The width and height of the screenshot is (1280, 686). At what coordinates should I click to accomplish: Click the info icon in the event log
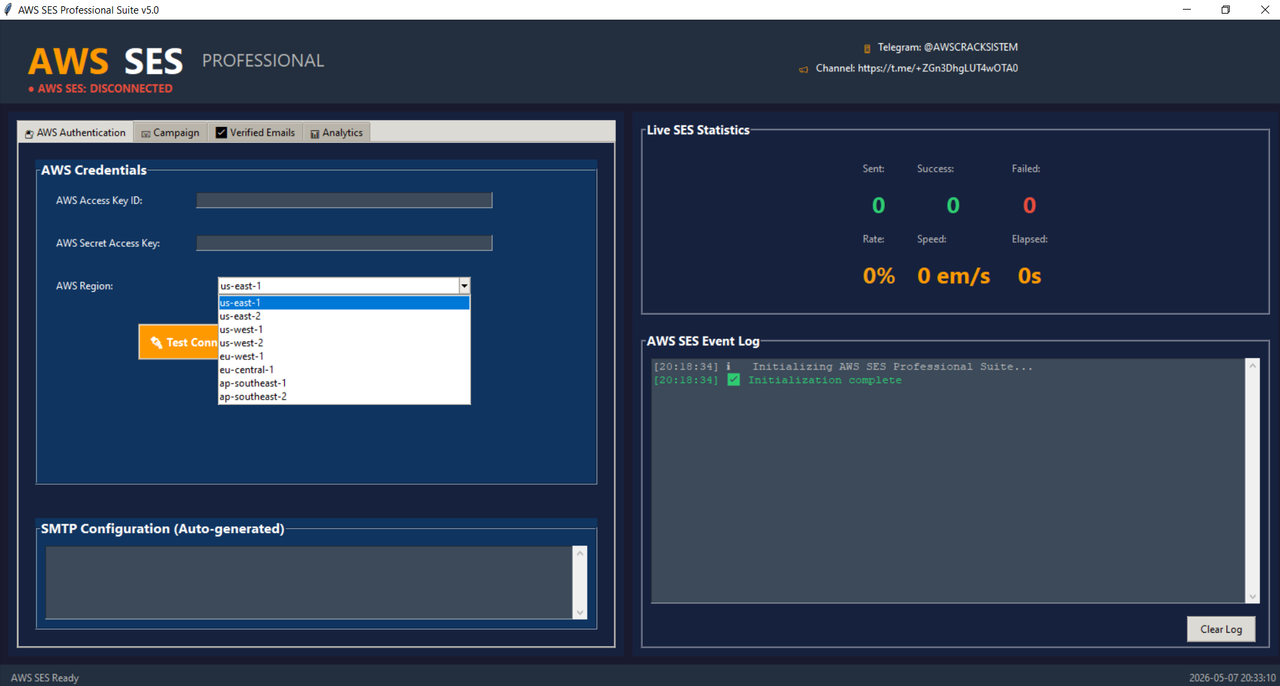pyautogui.click(x=729, y=367)
